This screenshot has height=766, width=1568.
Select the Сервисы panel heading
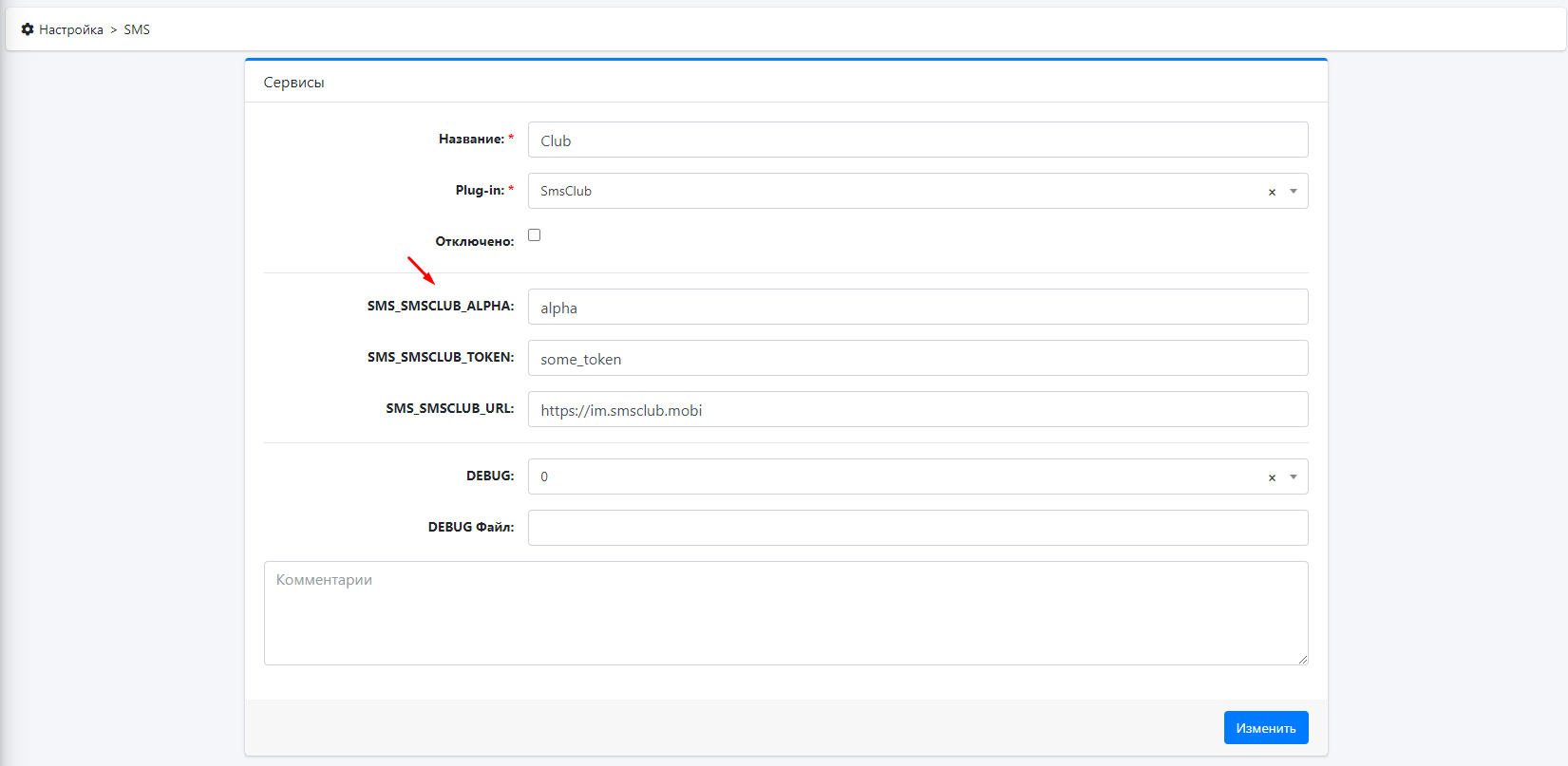click(x=293, y=83)
